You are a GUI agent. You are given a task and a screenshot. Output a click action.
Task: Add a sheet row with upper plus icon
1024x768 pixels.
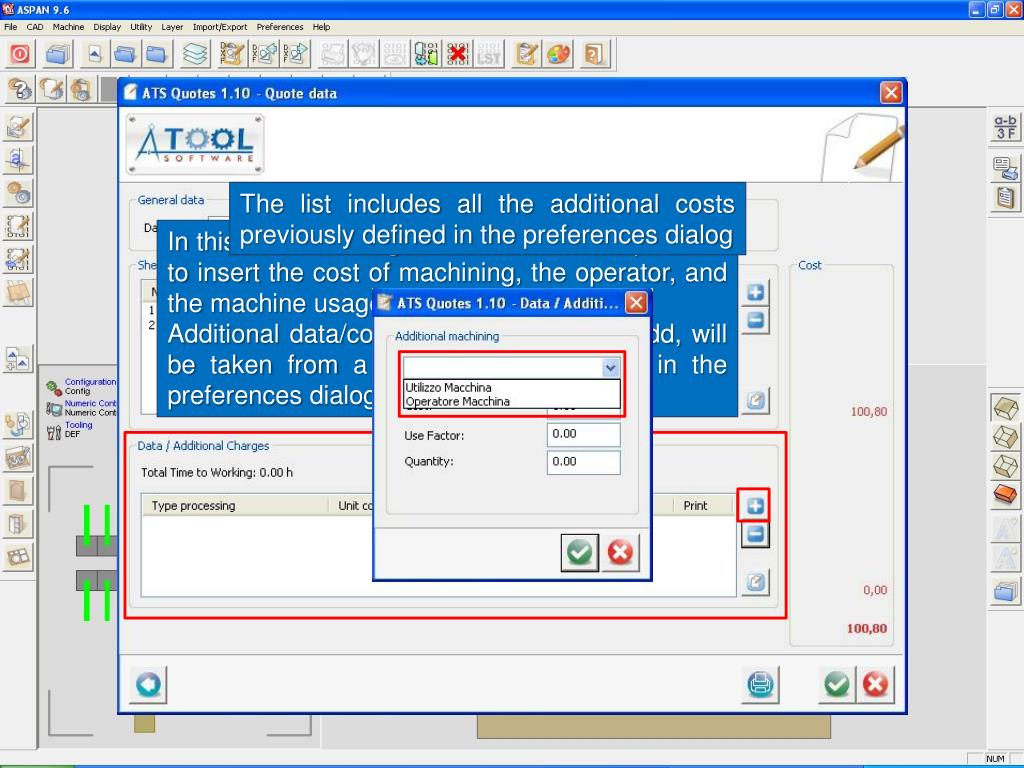pos(756,292)
